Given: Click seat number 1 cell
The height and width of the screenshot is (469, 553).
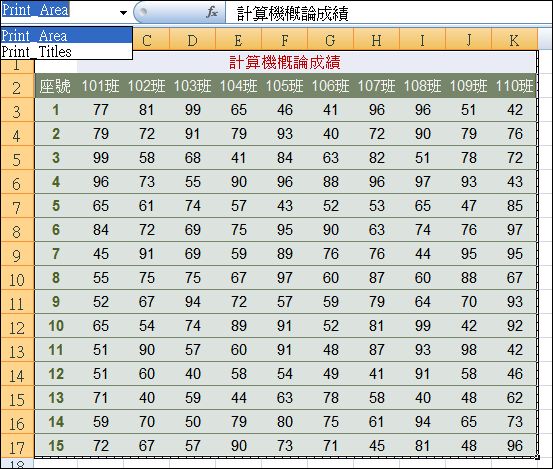Looking at the screenshot, I should coord(56,110).
